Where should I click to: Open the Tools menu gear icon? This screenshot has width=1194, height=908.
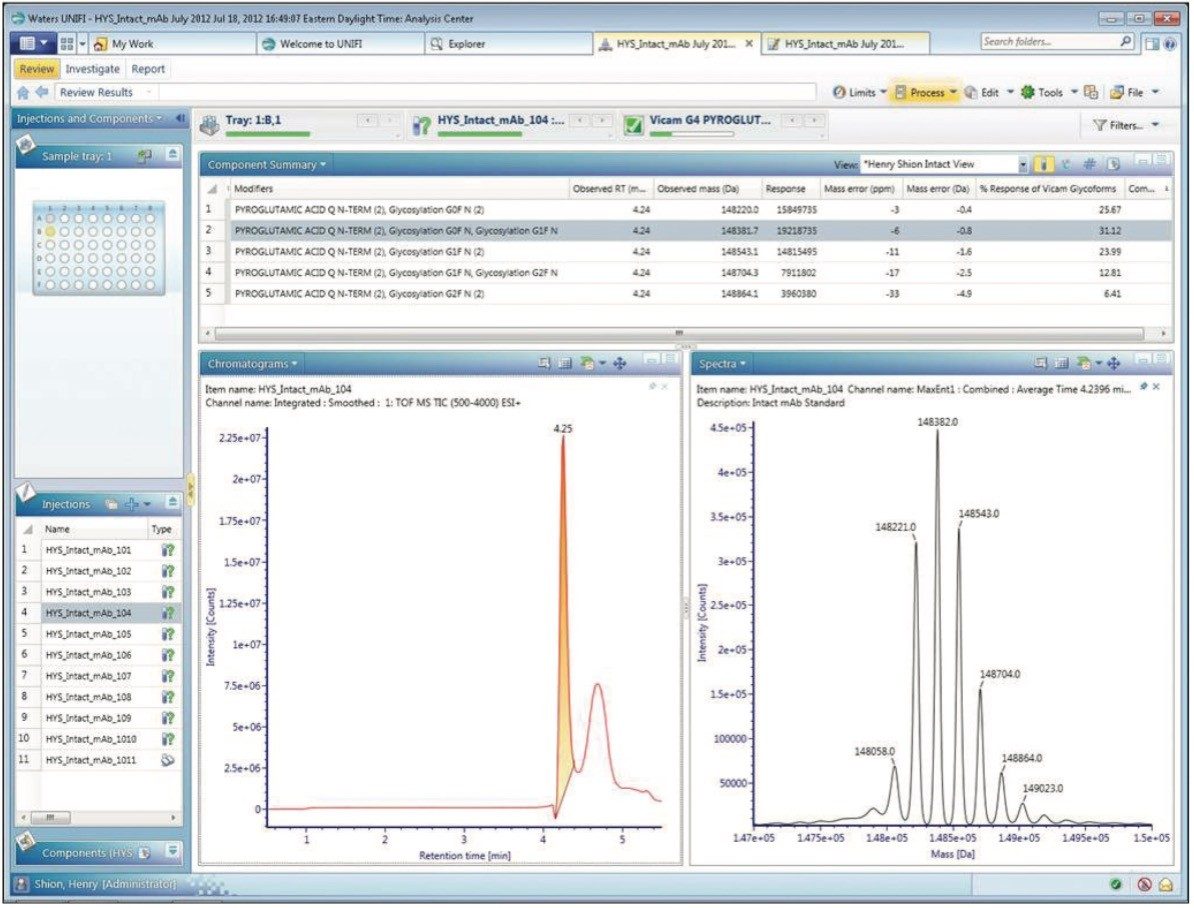coord(1028,92)
